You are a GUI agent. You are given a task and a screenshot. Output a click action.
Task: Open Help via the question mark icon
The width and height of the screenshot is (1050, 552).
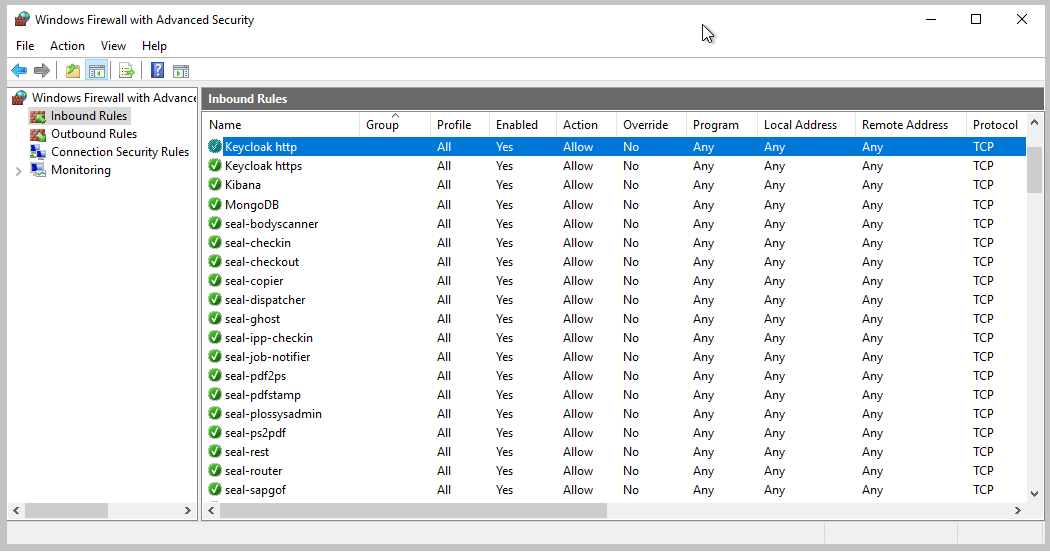pyautogui.click(x=157, y=70)
